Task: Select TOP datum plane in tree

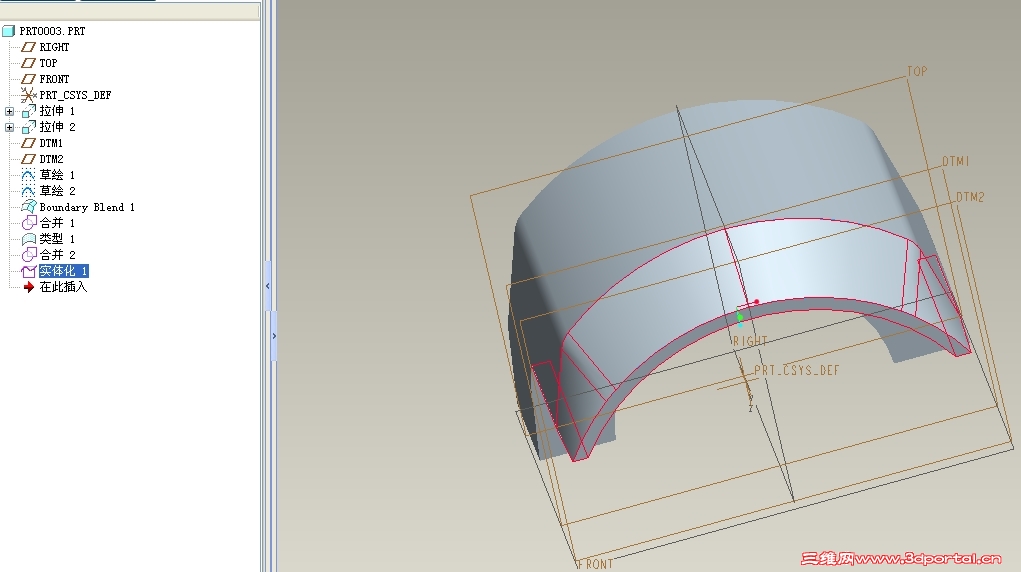Action: tap(48, 63)
